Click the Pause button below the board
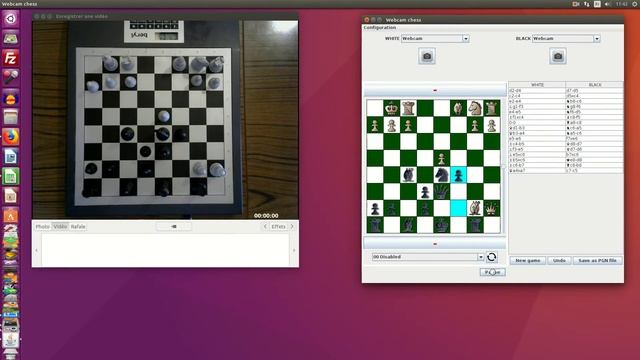The width and height of the screenshot is (640, 360). click(x=493, y=272)
